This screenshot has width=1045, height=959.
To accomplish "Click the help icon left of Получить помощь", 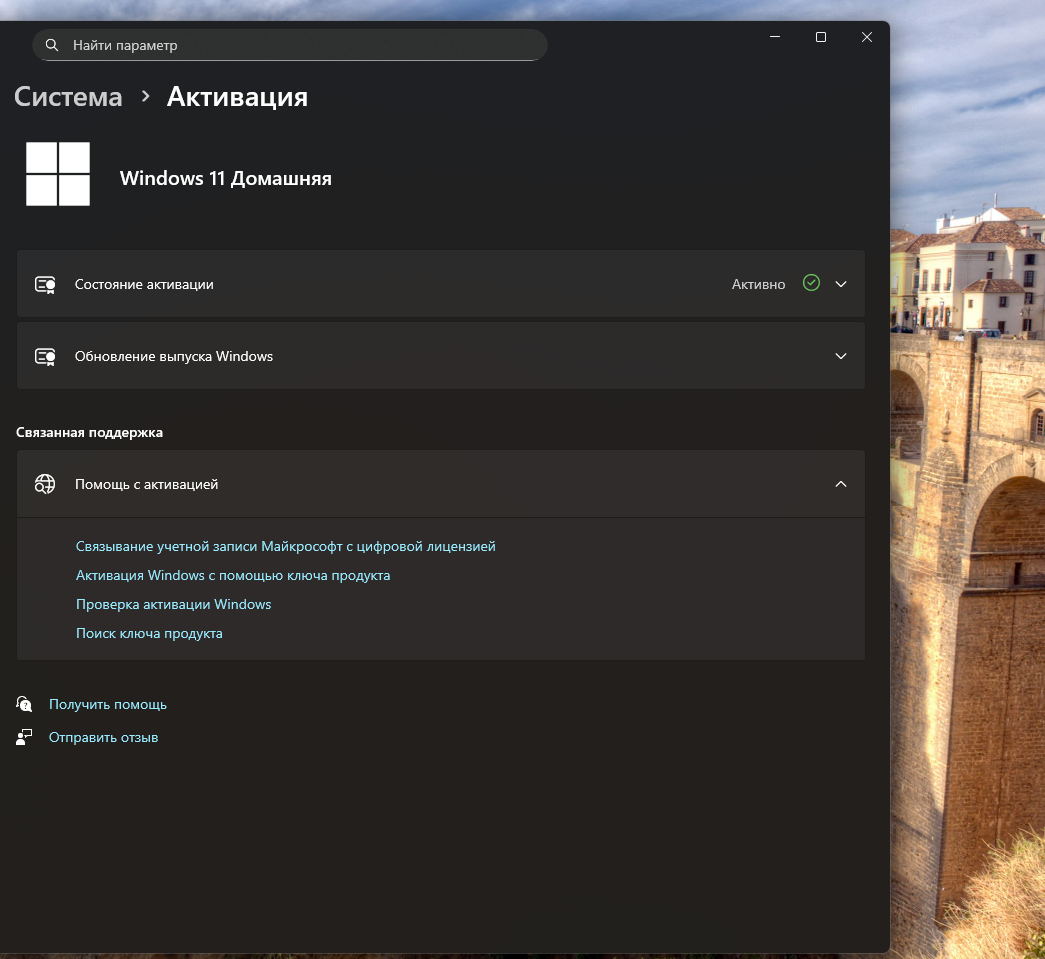I will (x=25, y=704).
